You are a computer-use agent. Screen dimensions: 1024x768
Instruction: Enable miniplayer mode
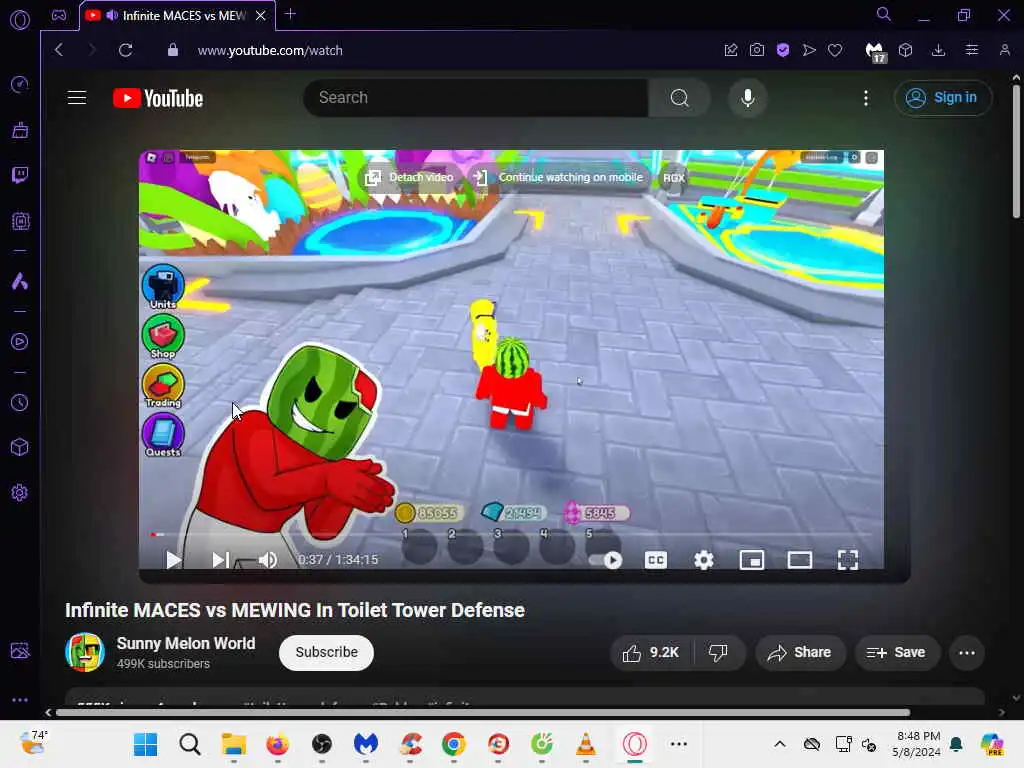point(752,560)
